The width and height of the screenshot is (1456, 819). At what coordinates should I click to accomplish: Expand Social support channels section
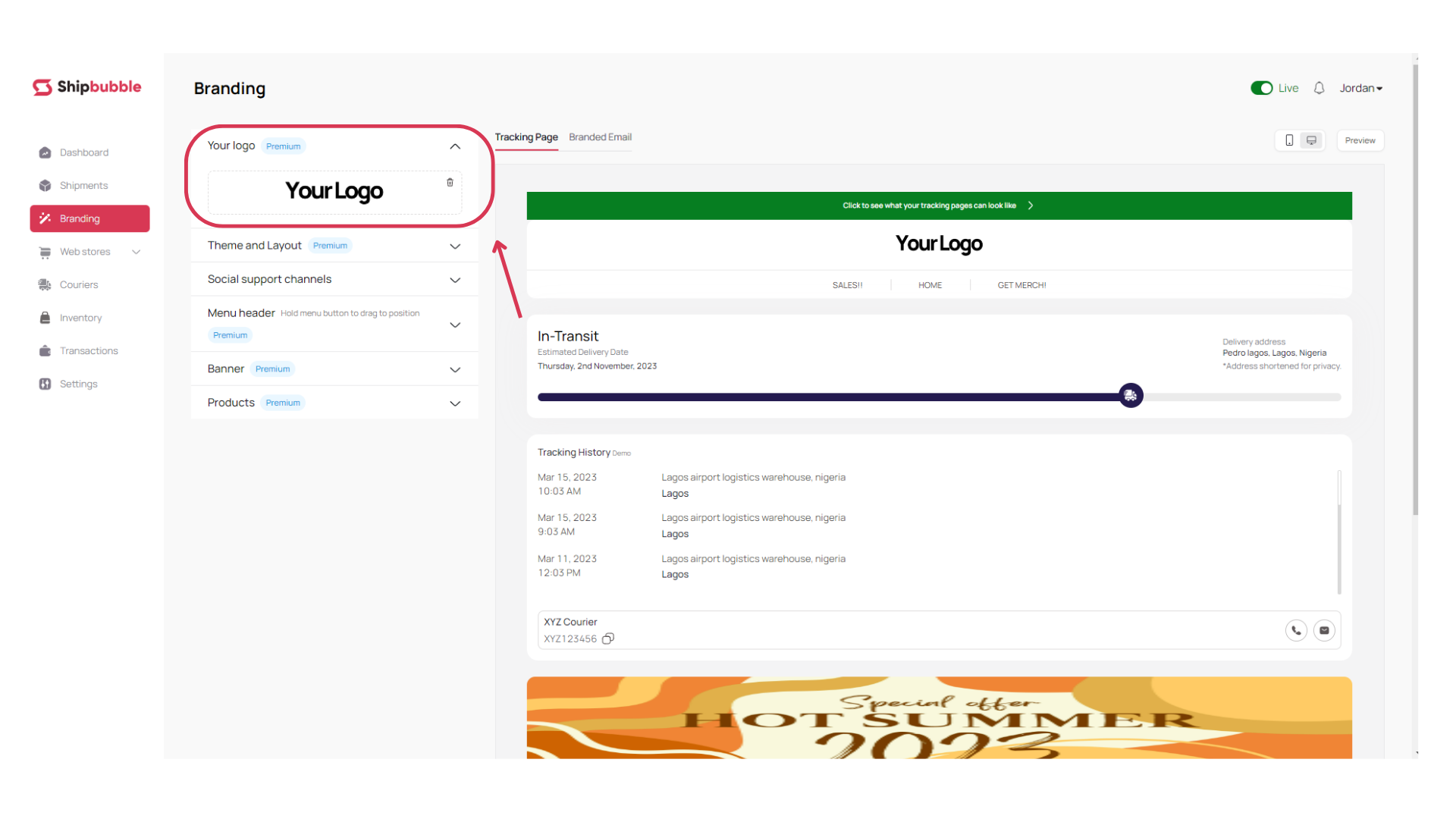(455, 280)
